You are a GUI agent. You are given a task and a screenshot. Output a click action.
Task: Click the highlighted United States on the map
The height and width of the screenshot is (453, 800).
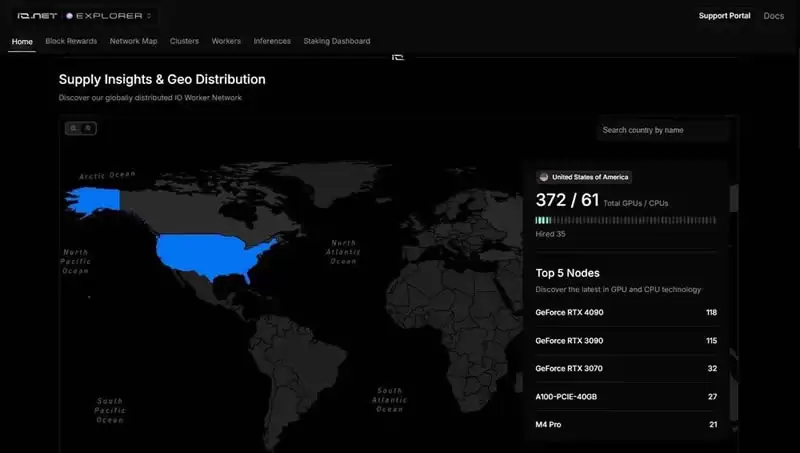[212, 255]
